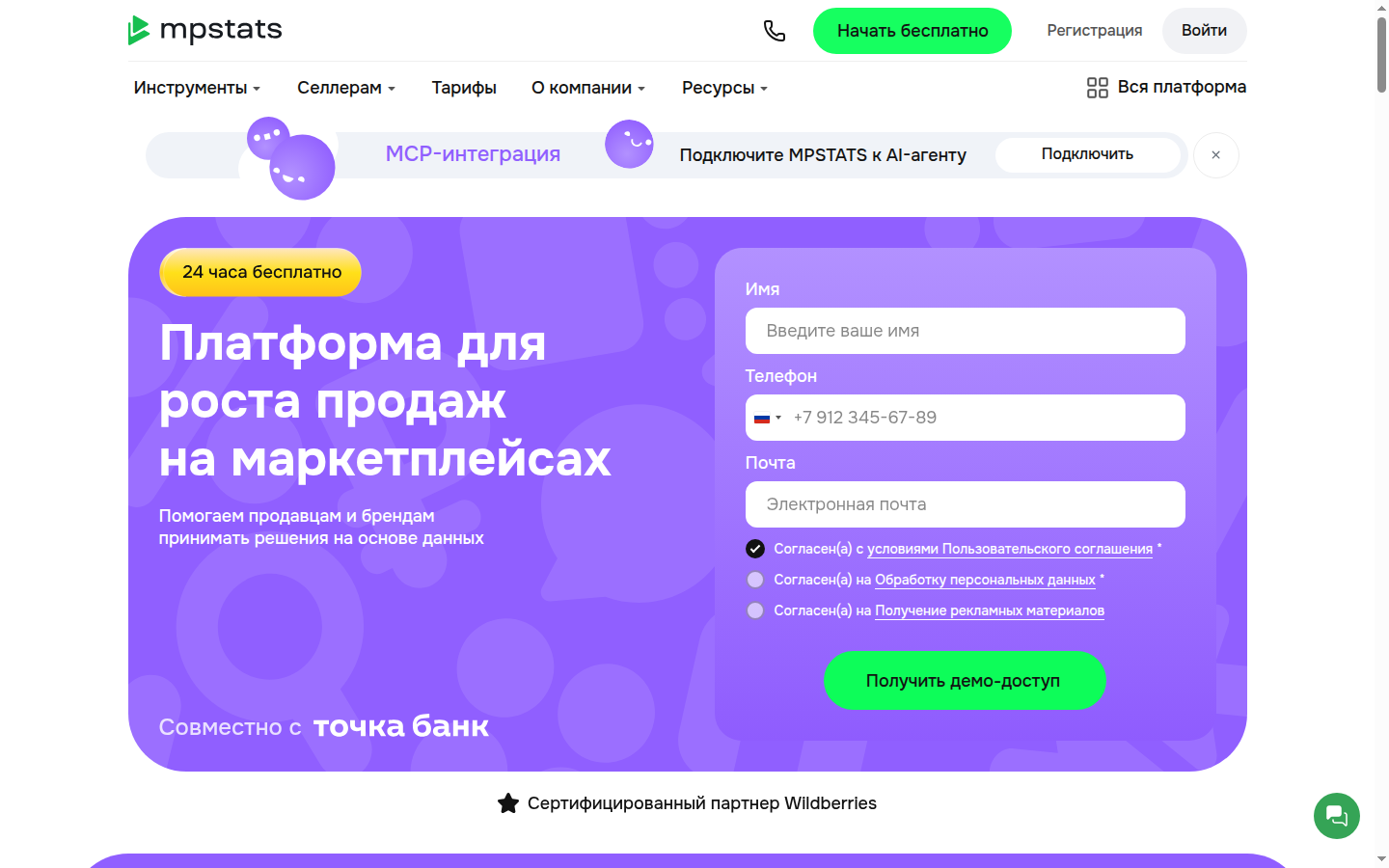
Task: Click the page vertical scrollbar thumb
Action: coord(1381,54)
